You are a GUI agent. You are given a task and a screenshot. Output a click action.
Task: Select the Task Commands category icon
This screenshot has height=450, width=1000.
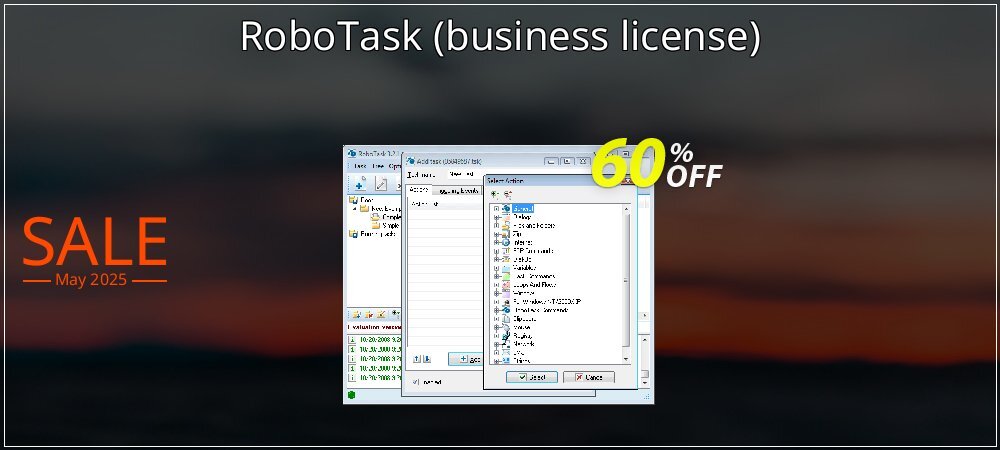(506, 276)
